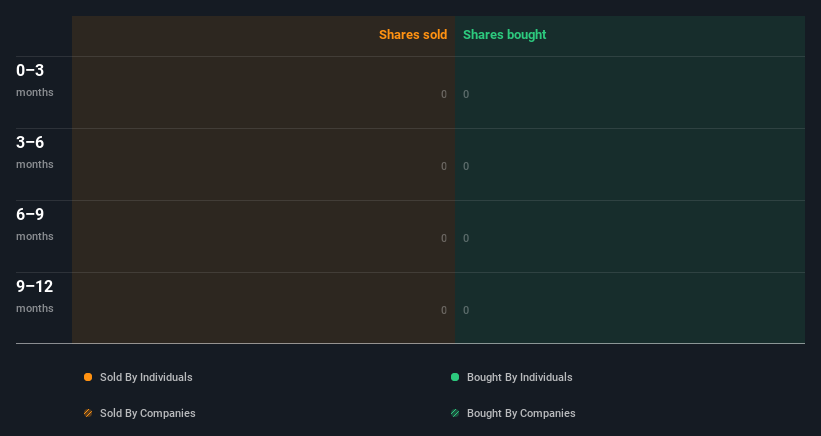Click the orange Sold By Individuals legend dot

[88, 377]
